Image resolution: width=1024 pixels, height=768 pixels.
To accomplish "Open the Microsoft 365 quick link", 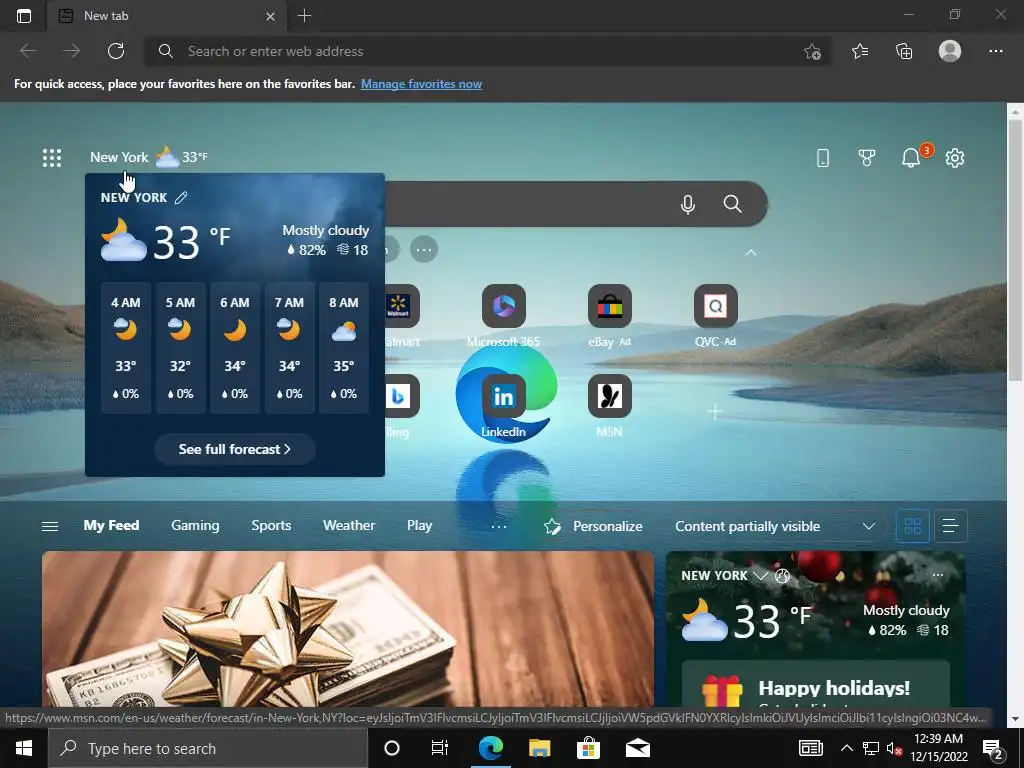I will coord(504,315).
